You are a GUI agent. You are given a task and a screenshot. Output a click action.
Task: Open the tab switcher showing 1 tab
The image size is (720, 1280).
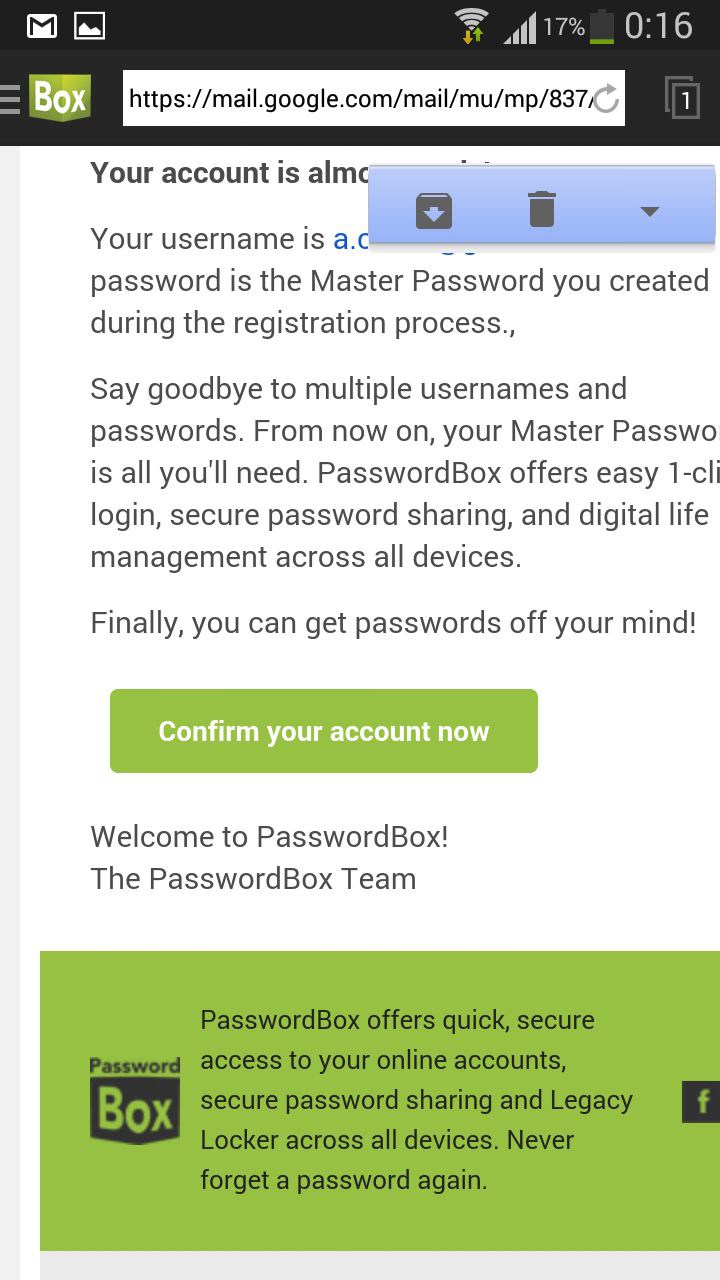tap(684, 97)
